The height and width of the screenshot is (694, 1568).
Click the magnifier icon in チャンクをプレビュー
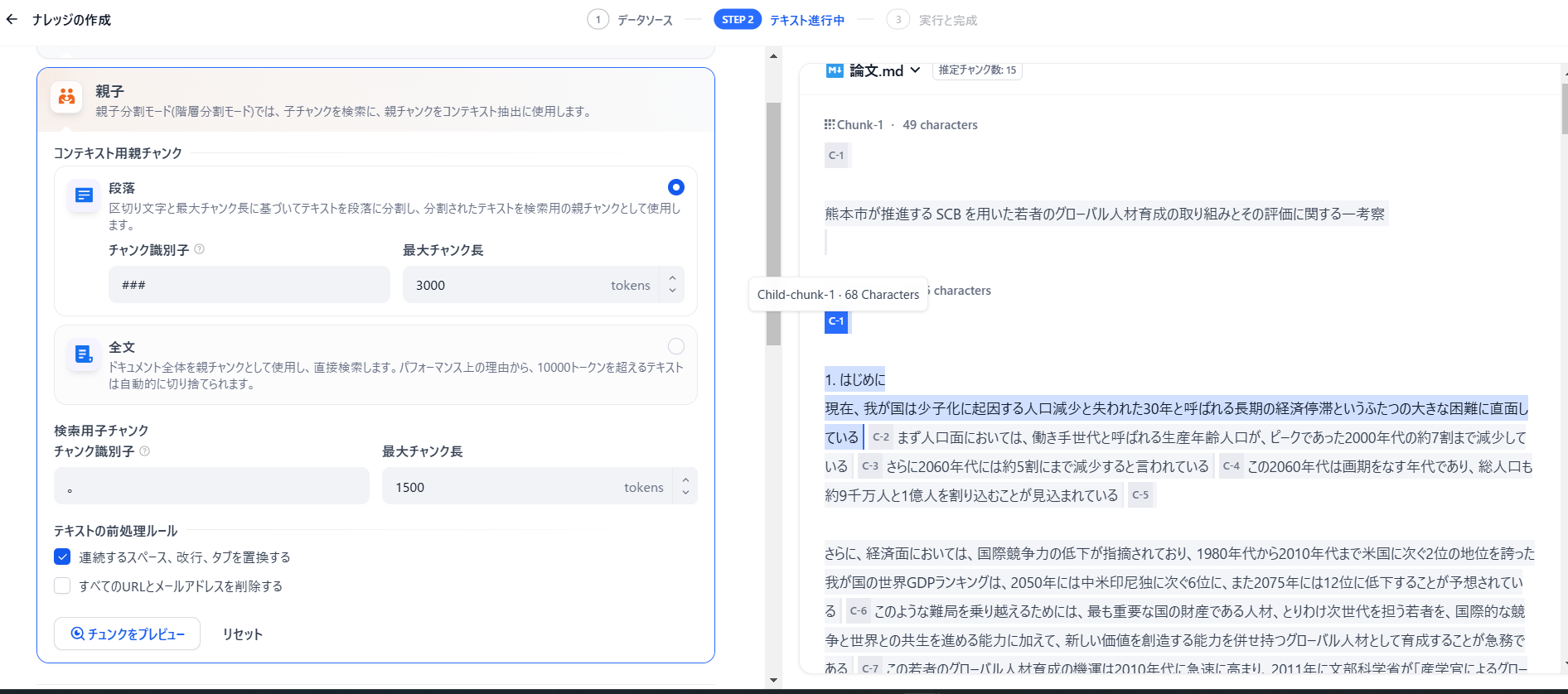[x=78, y=634]
